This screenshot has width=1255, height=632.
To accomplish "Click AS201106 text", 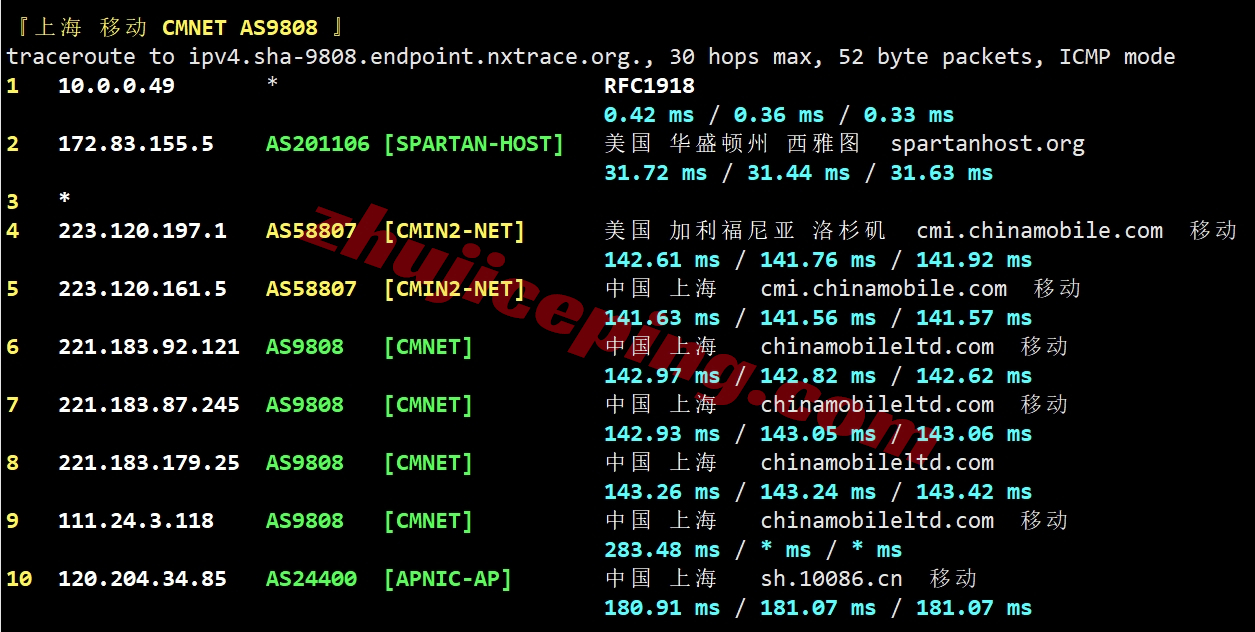I will pos(318,144).
